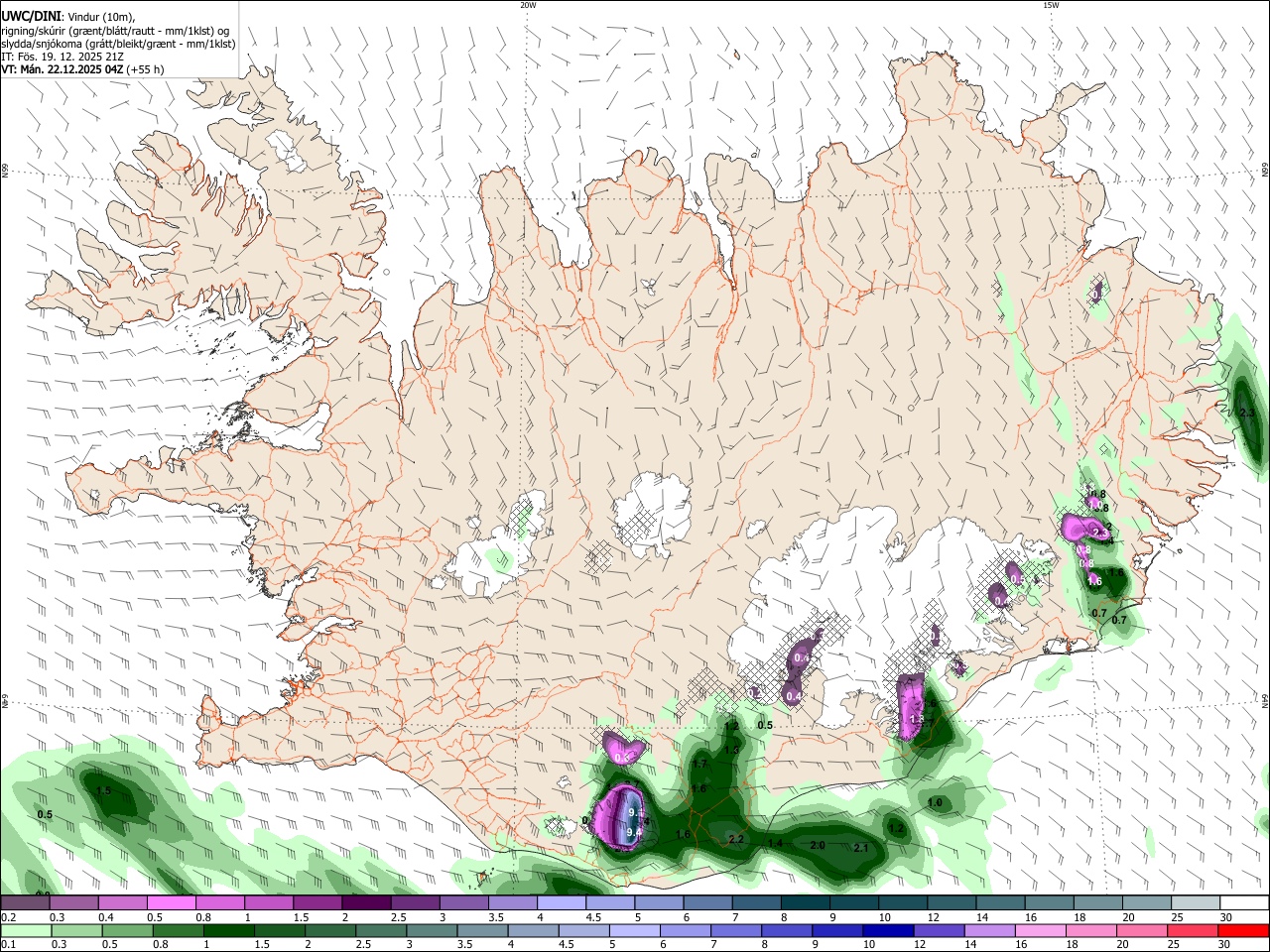Click the UWC/DINI title text

click(x=32, y=16)
